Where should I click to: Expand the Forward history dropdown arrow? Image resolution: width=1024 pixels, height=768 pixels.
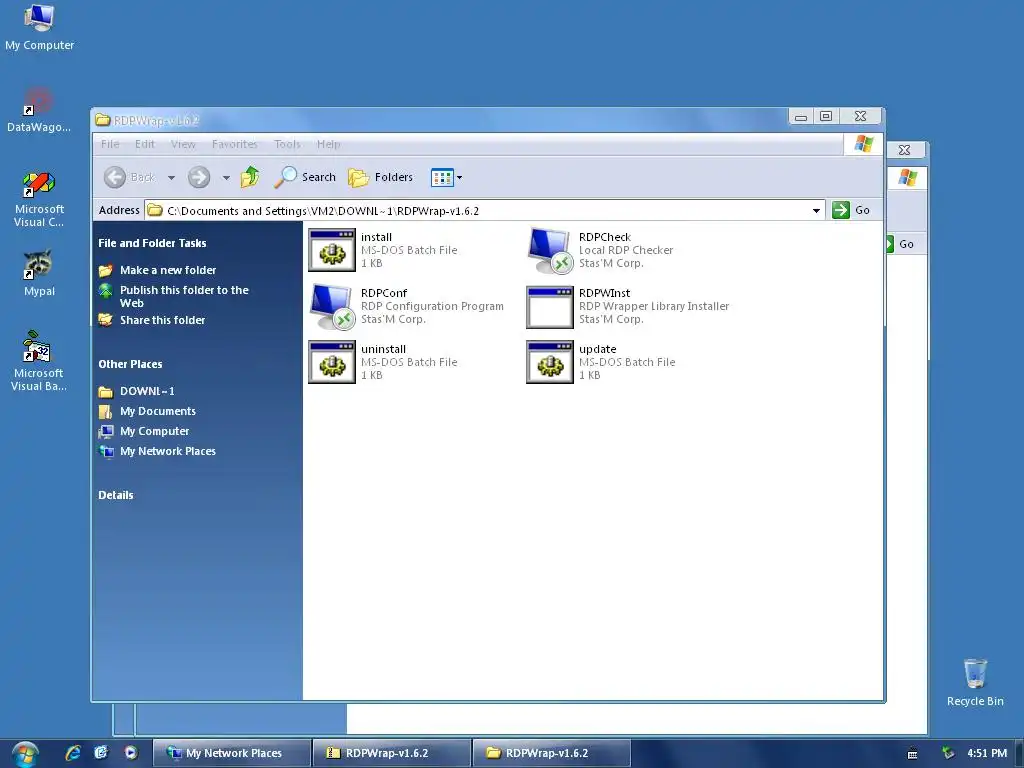pyautogui.click(x=226, y=178)
